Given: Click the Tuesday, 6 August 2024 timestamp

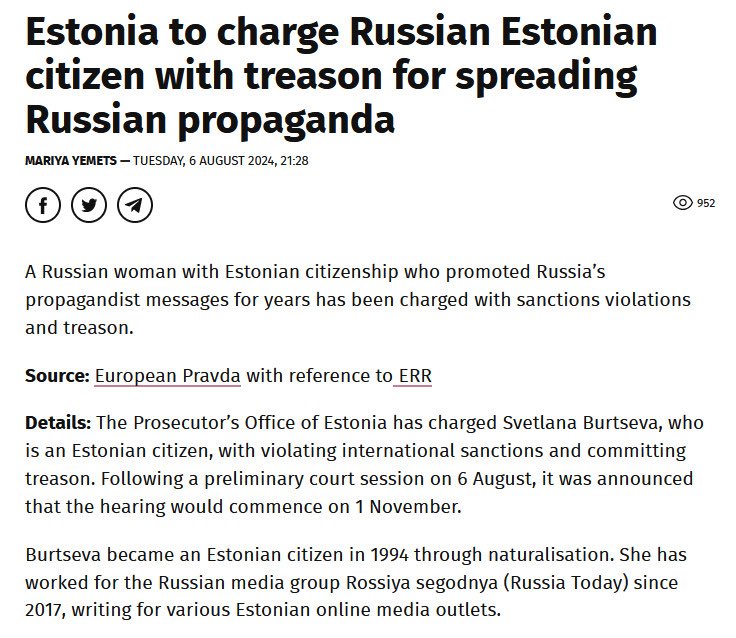Looking at the screenshot, I should tap(221, 161).
